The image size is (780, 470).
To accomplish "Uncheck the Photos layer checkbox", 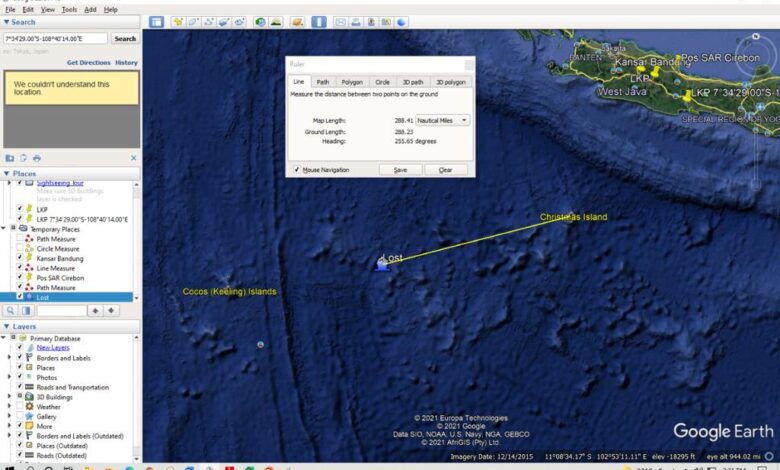I will click(20, 377).
